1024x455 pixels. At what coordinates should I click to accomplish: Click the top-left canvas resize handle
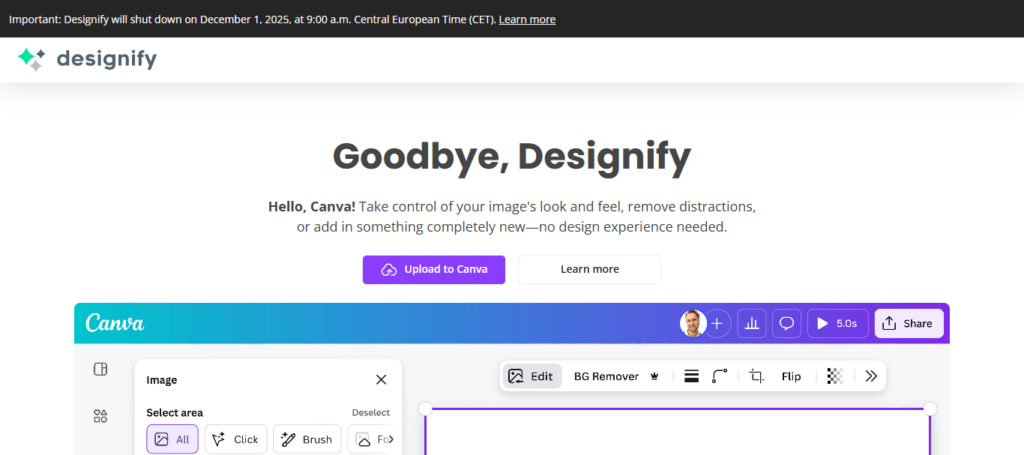tap(425, 409)
